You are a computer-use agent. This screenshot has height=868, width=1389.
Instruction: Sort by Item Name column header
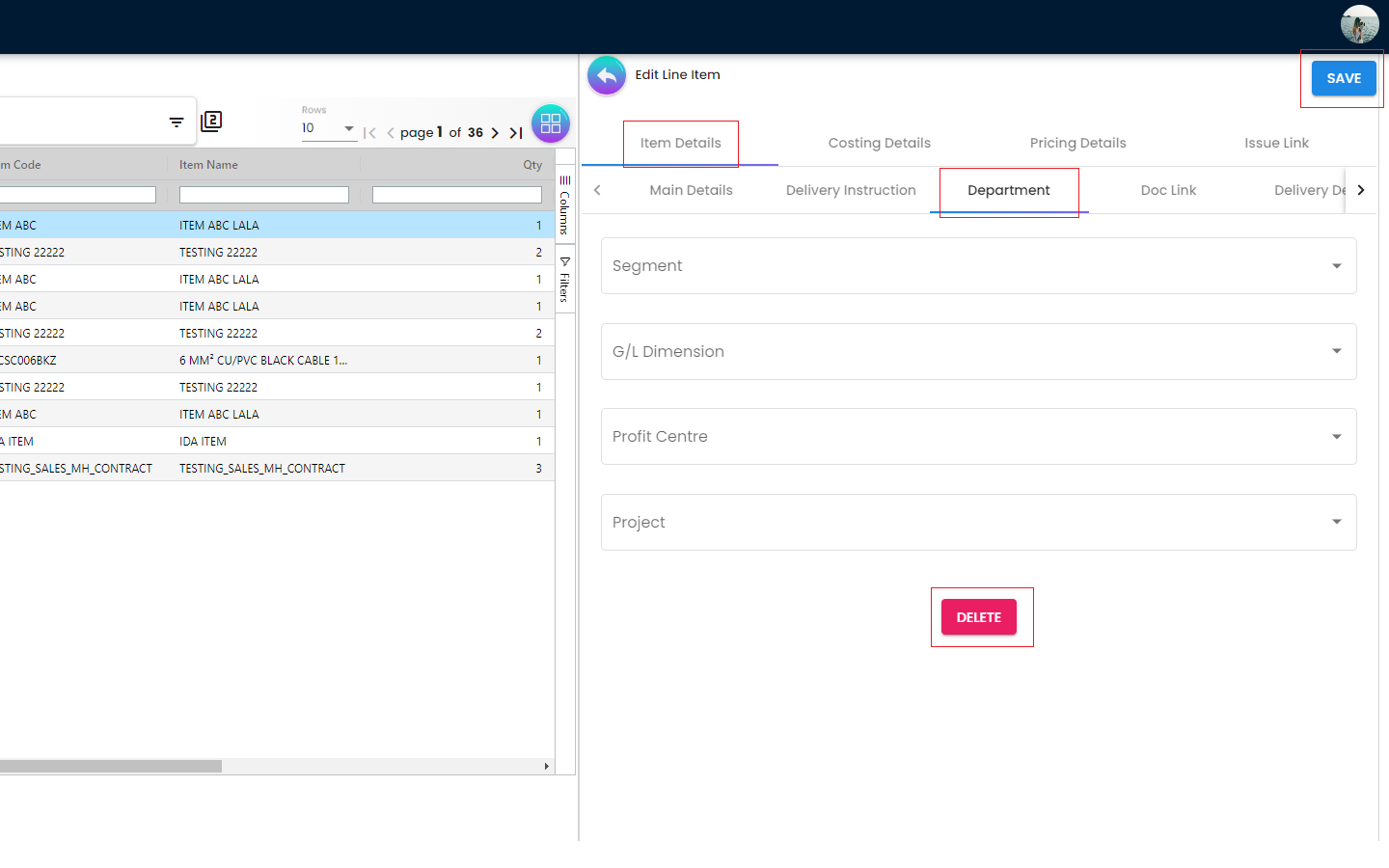208,165
